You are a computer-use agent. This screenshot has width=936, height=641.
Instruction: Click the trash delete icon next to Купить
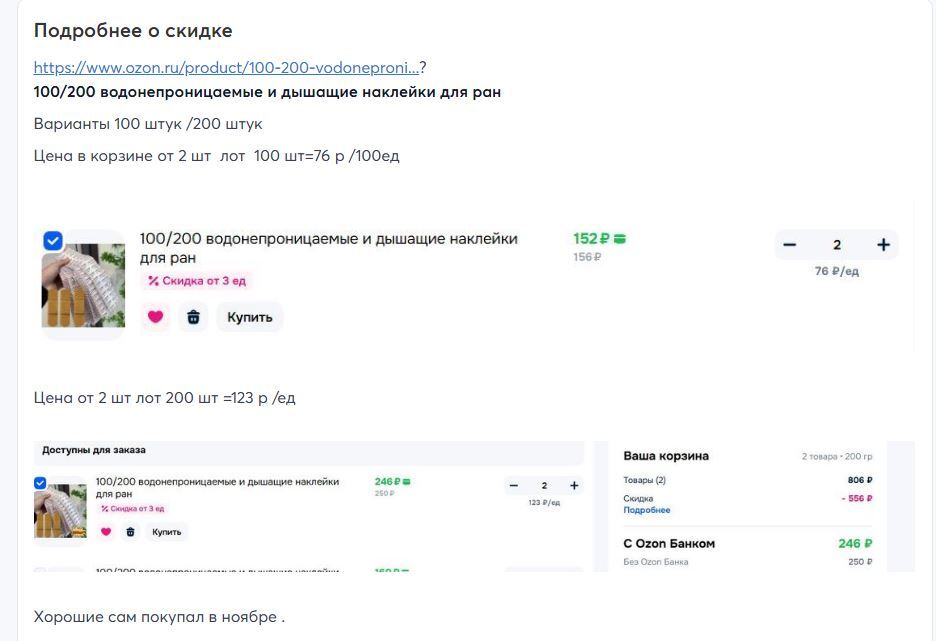pyautogui.click(x=193, y=317)
